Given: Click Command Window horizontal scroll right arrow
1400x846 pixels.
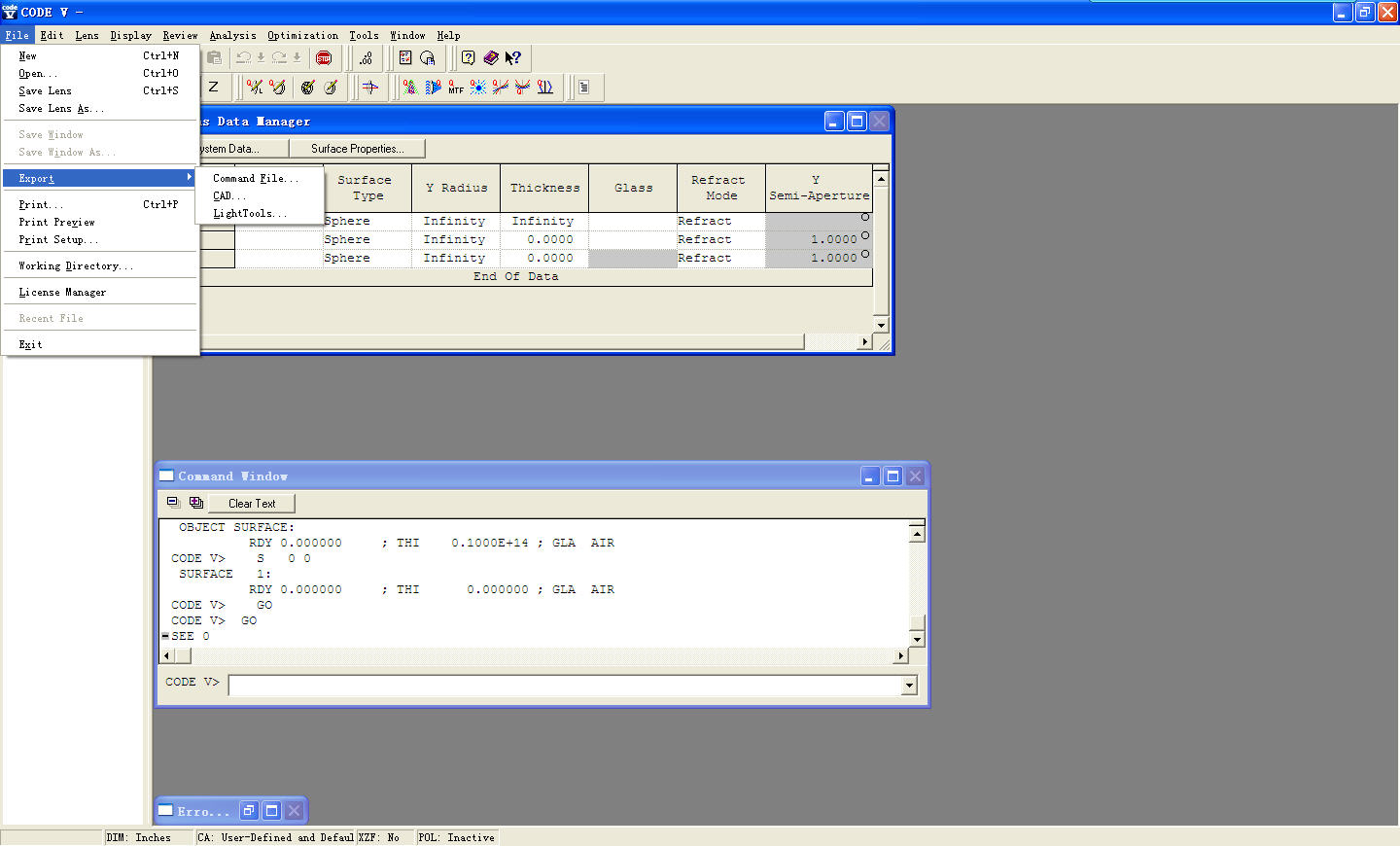Looking at the screenshot, I should (901, 656).
